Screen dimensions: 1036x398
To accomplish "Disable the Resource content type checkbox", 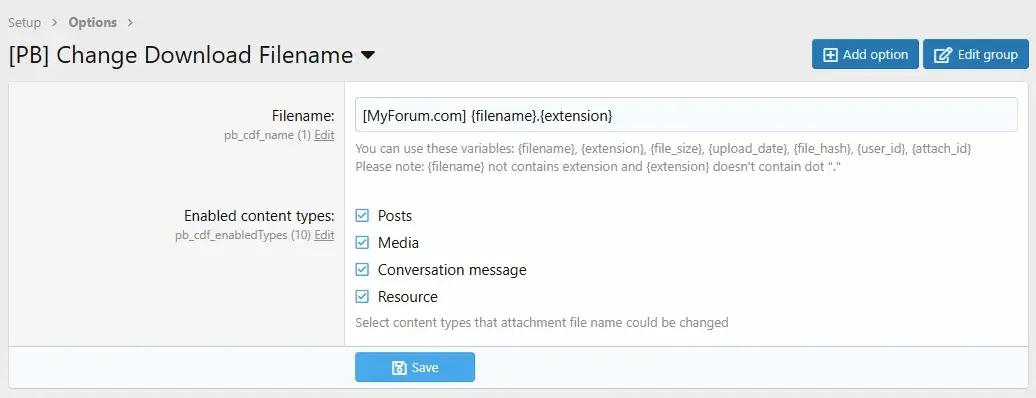I will (362, 297).
